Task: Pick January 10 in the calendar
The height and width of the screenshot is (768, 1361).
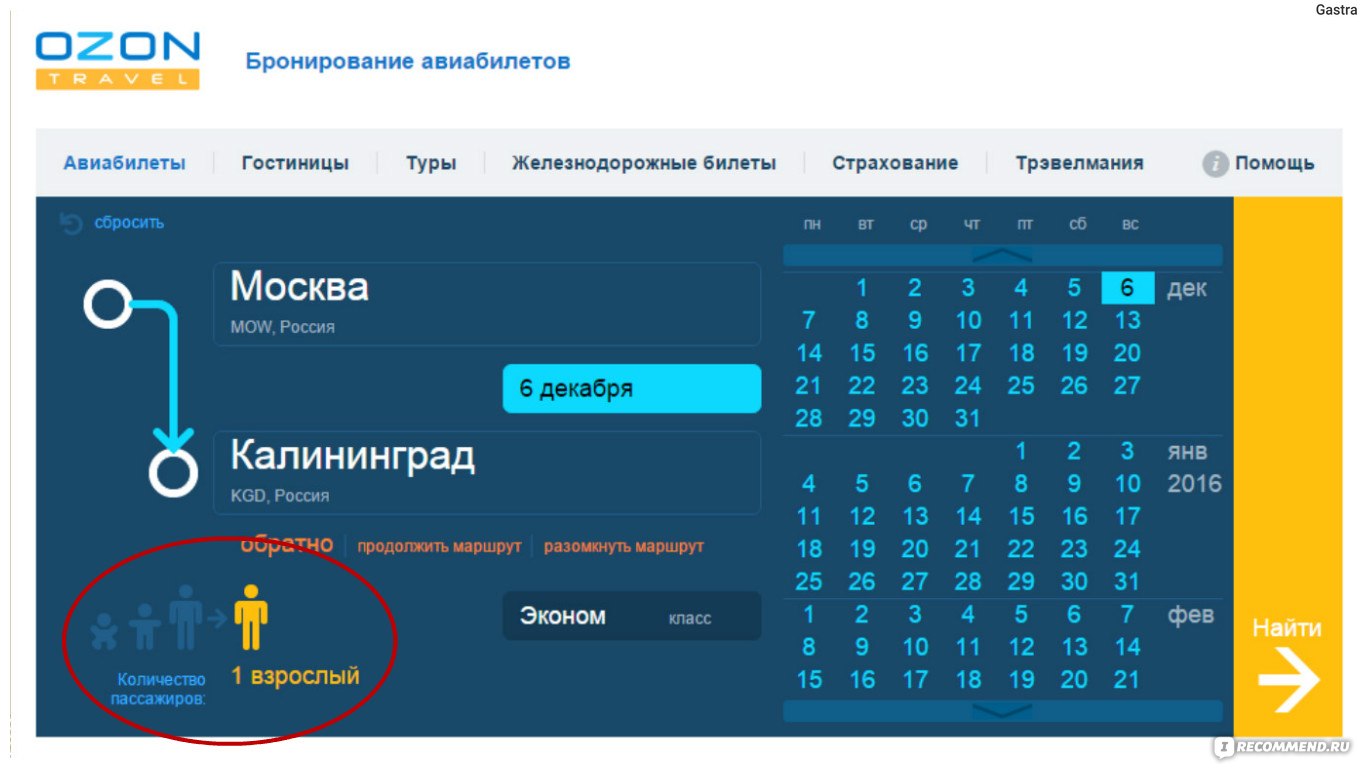Action: point(1127,484)
